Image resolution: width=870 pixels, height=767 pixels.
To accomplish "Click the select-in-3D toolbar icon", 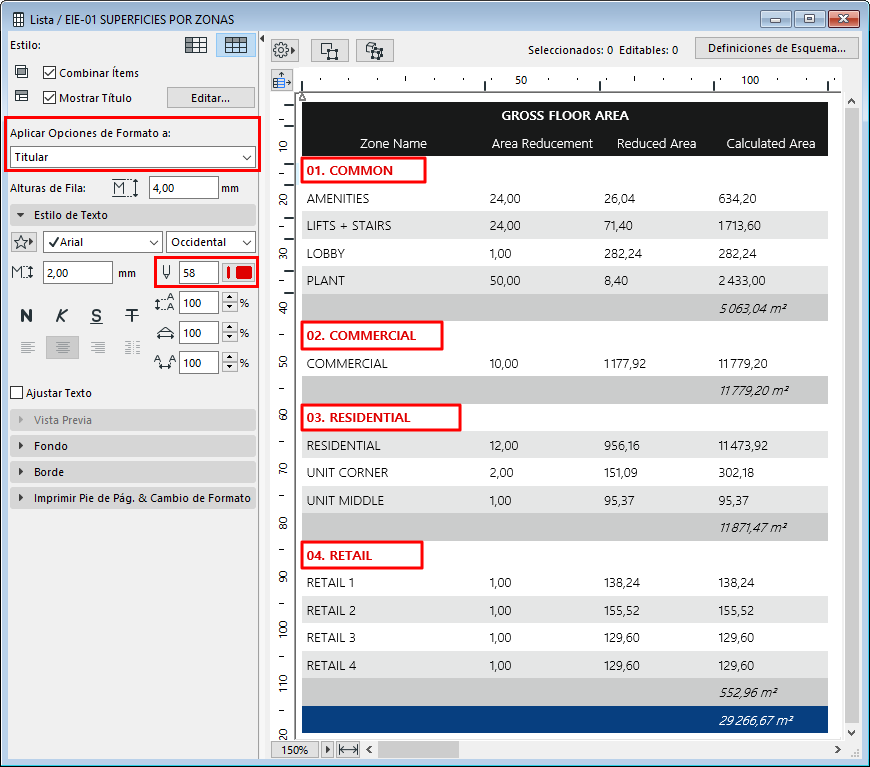I will pyautogui.click(x=375, y=50).
